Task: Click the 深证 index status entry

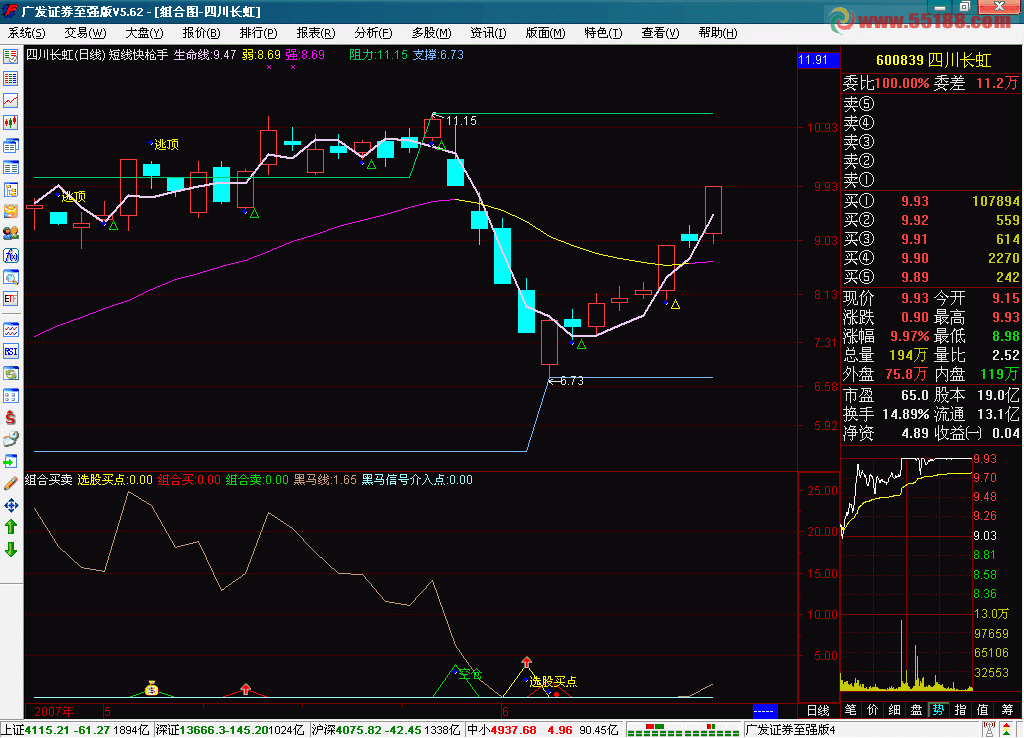Action: pos(231,730)
